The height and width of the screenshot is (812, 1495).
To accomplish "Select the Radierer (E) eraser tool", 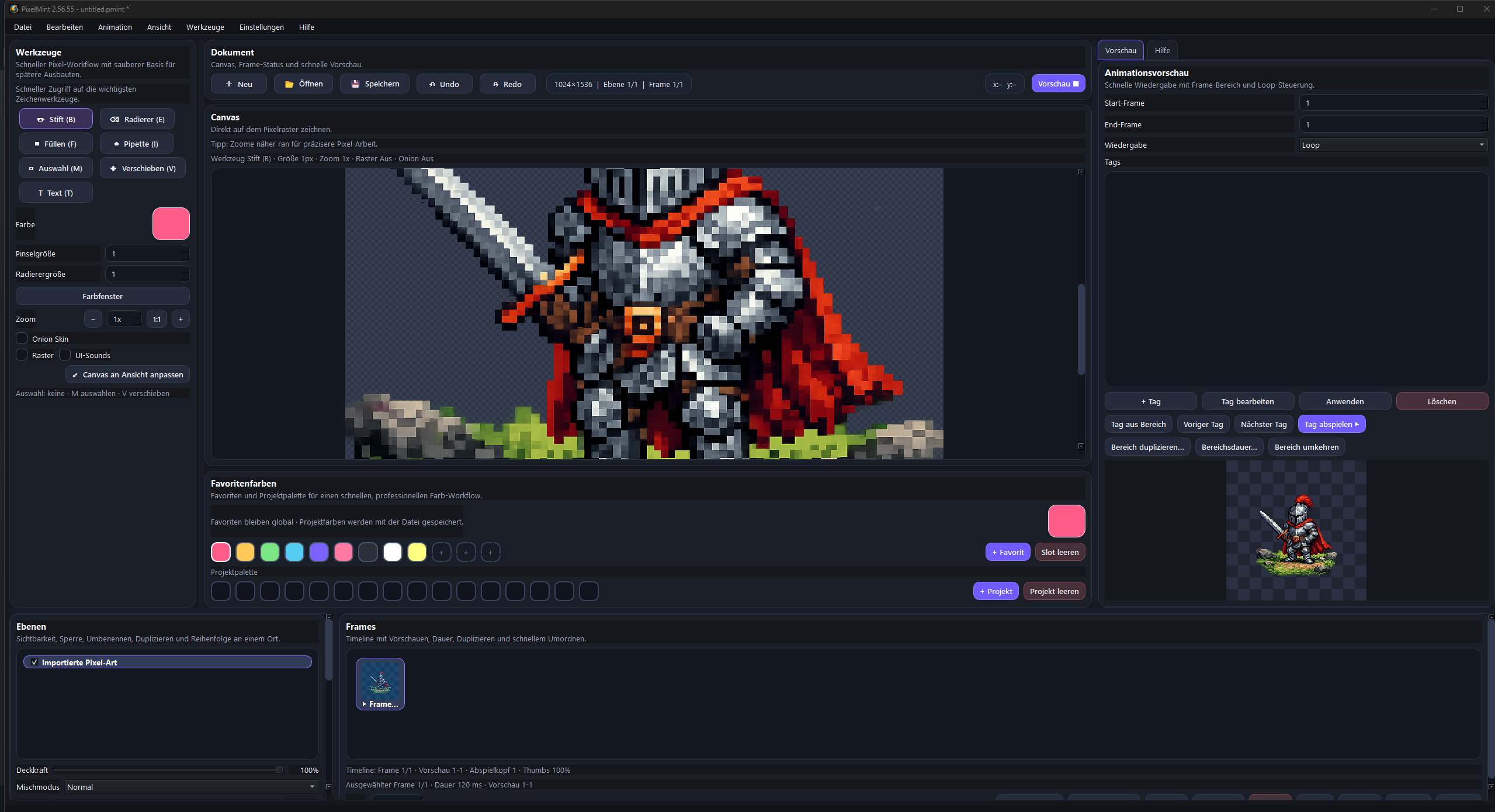I will (x=137, y=119).
